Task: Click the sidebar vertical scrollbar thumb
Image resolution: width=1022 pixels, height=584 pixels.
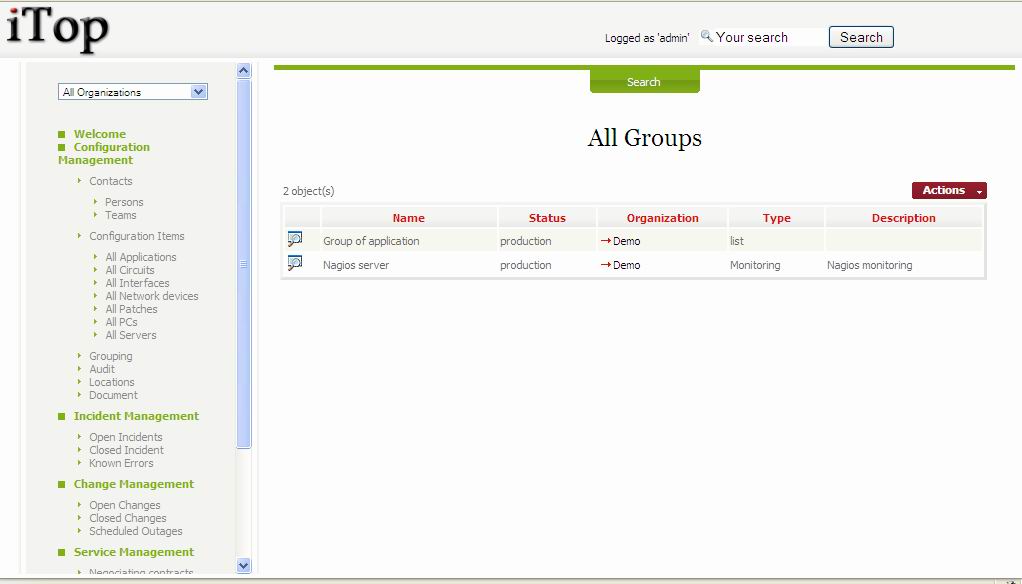Action: tap(244, 263)
